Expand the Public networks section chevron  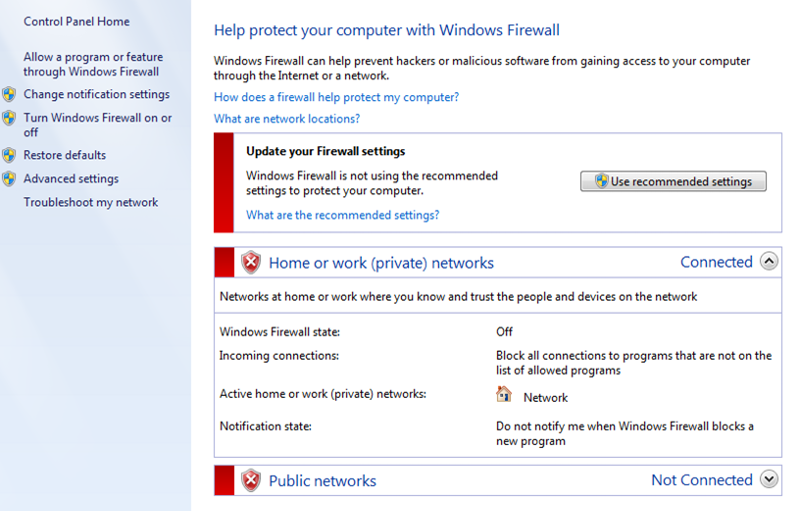[x=769, y=479]
